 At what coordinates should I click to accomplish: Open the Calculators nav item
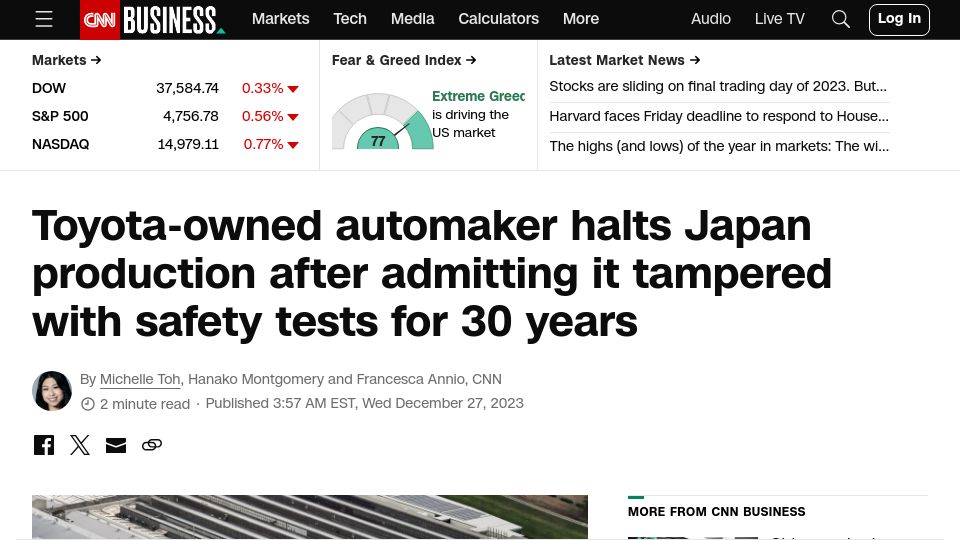click(498, 19)
